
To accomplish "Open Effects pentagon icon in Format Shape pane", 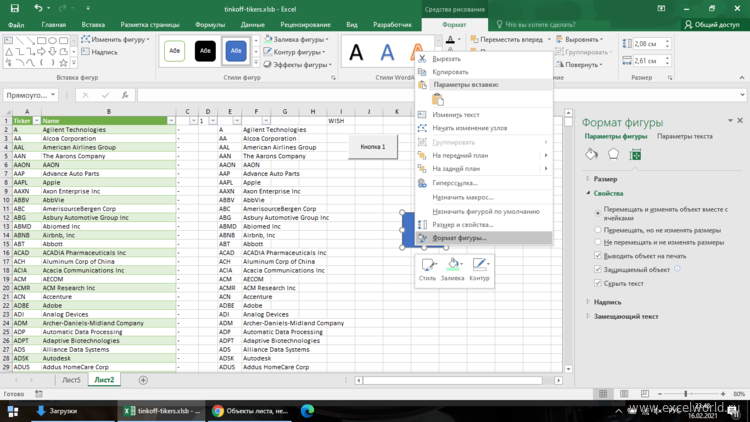I will click(613, 154).
